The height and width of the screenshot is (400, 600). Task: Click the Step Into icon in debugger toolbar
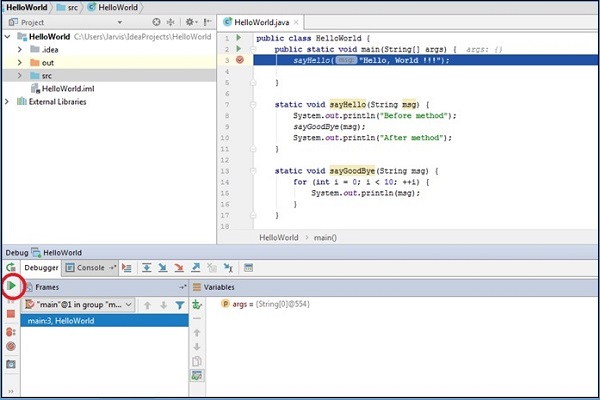163,268
